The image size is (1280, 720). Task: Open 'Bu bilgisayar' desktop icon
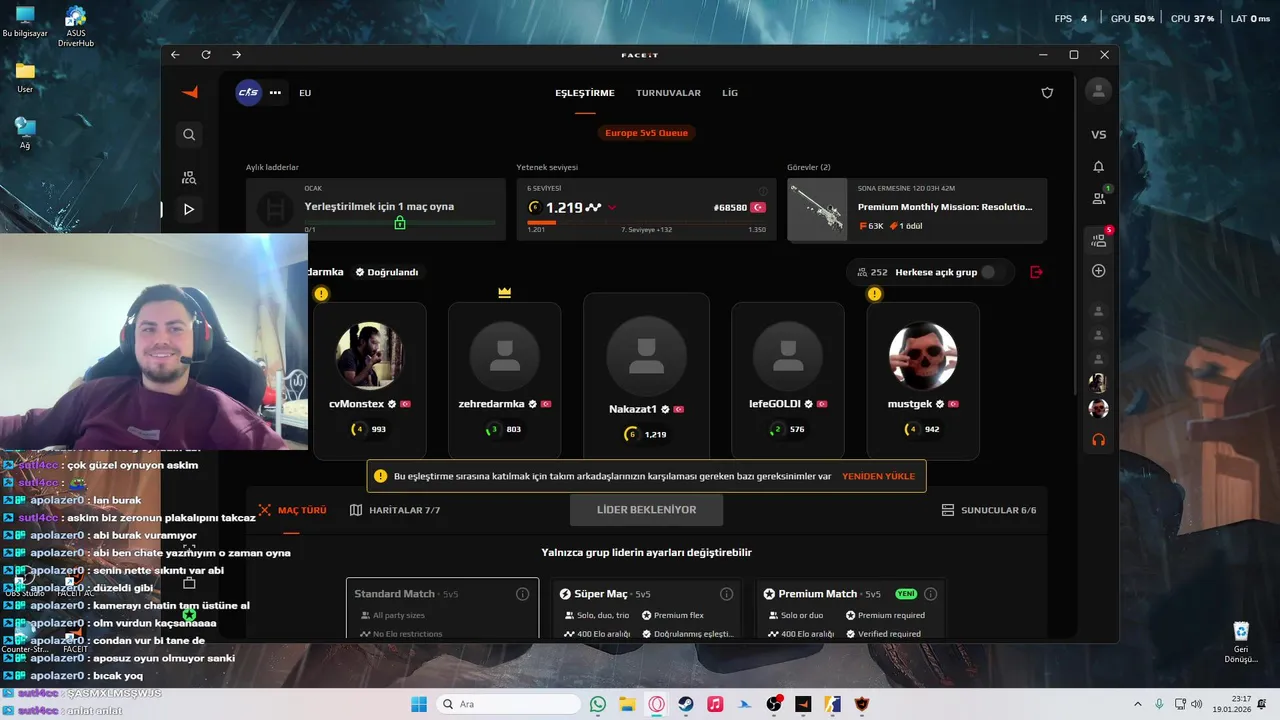25,21
